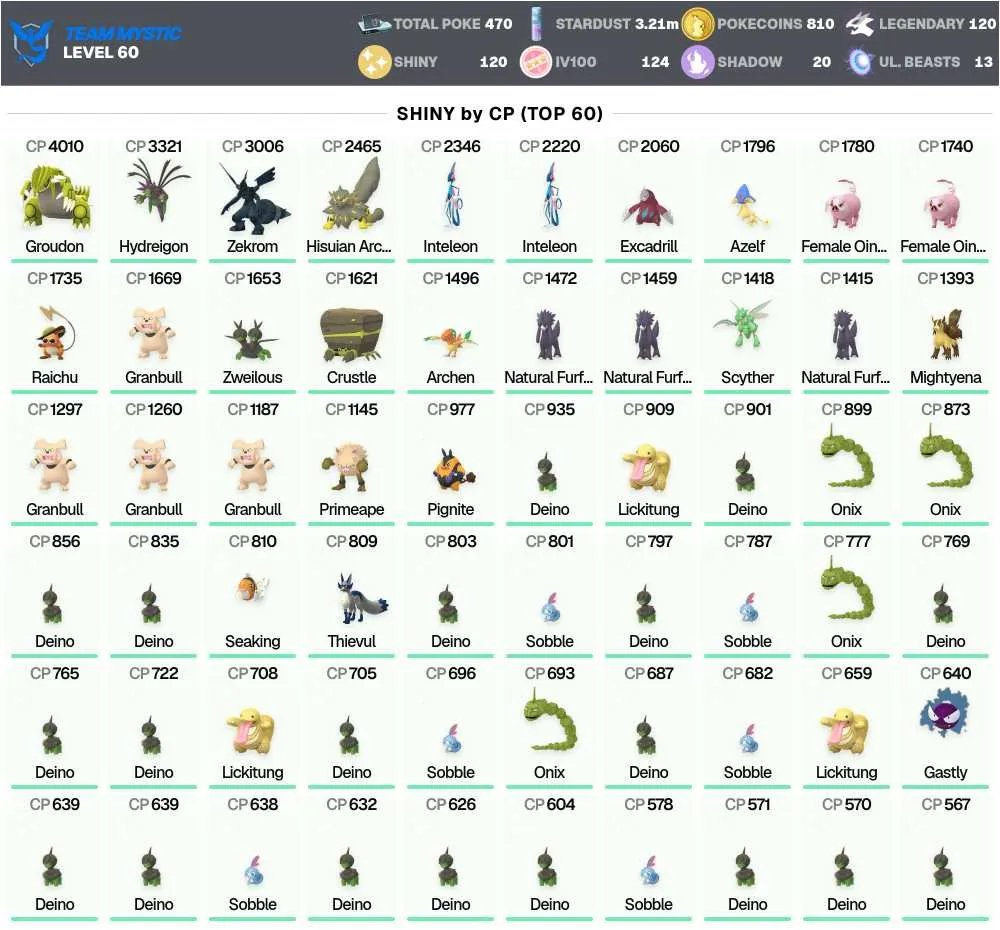
Task: Click the Total Poke storage icon
Action: tap(374, 24)
